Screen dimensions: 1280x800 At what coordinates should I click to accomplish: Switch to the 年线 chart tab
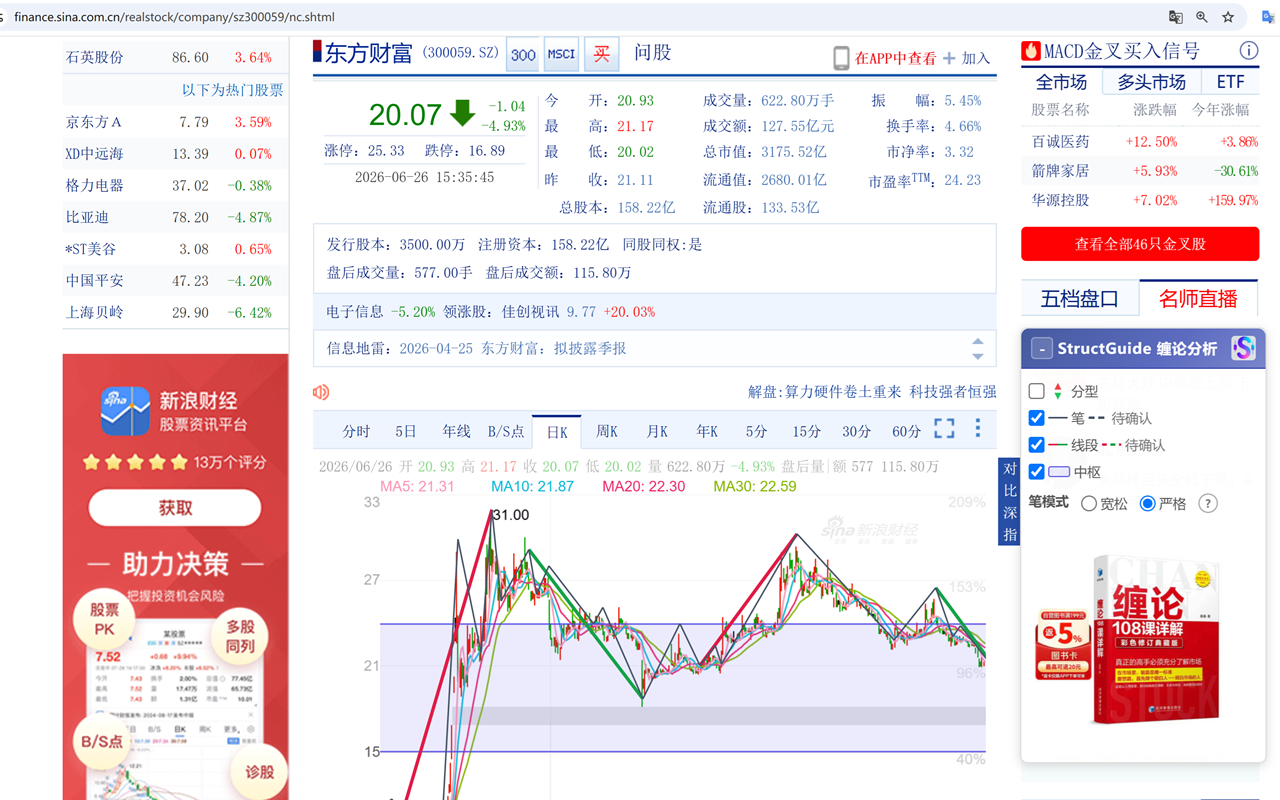456,432
